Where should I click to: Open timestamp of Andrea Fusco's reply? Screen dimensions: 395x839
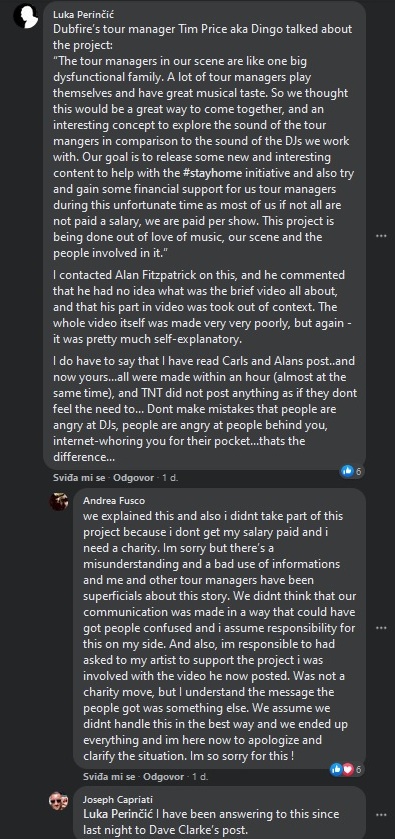click(200, 776)
